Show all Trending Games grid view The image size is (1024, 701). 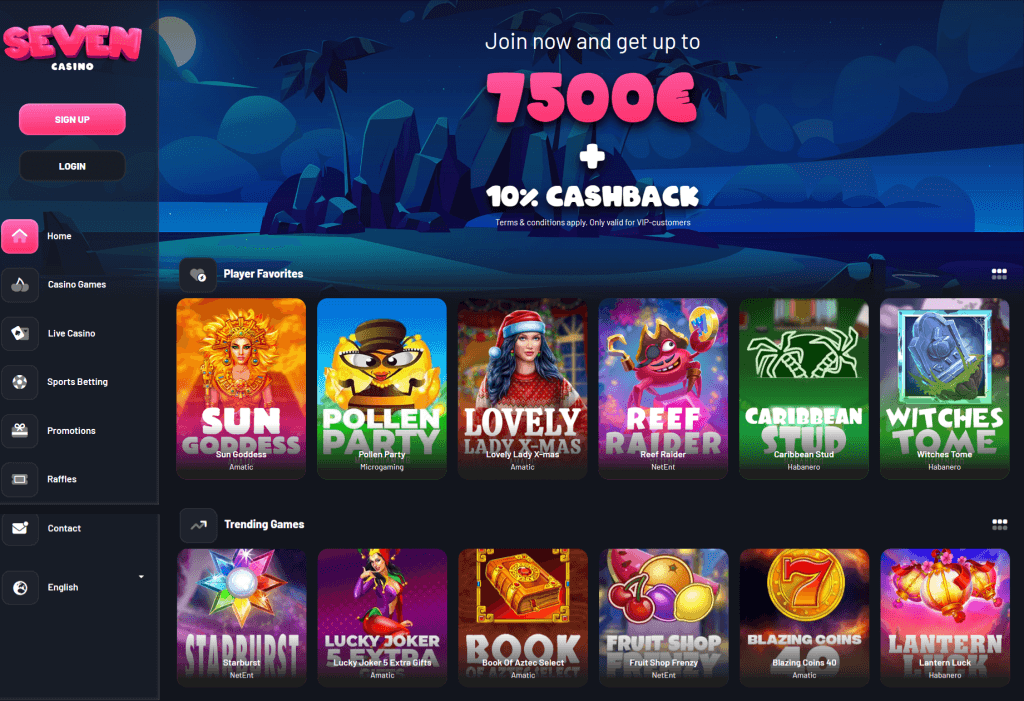999,524
